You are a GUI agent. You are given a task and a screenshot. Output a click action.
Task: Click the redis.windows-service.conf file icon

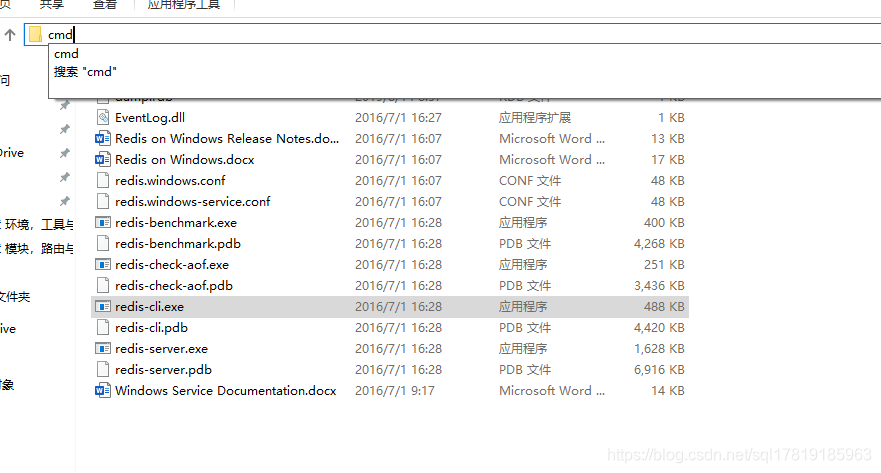click(103, 201)
